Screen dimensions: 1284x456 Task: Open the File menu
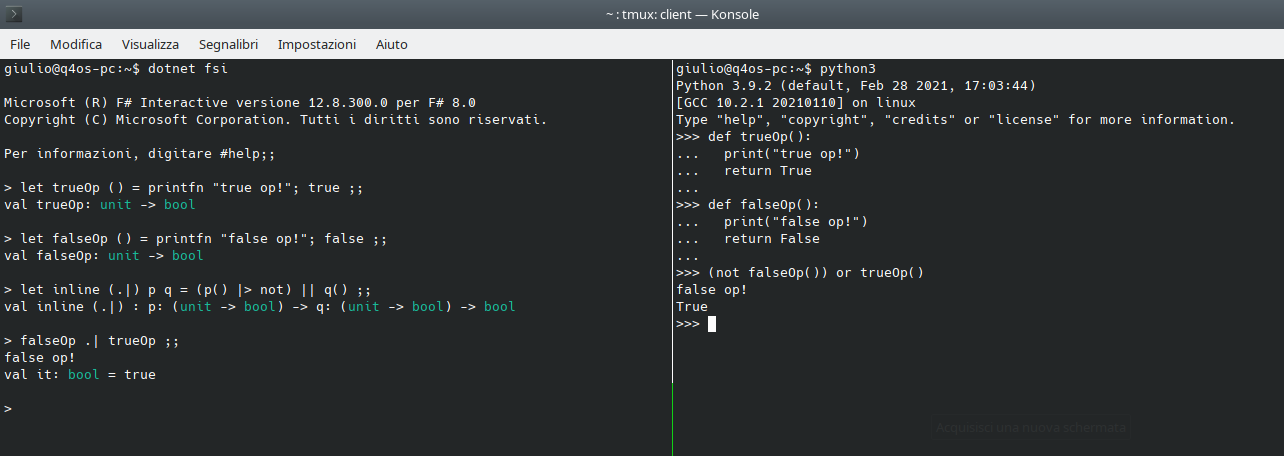(x=20, y=44)
